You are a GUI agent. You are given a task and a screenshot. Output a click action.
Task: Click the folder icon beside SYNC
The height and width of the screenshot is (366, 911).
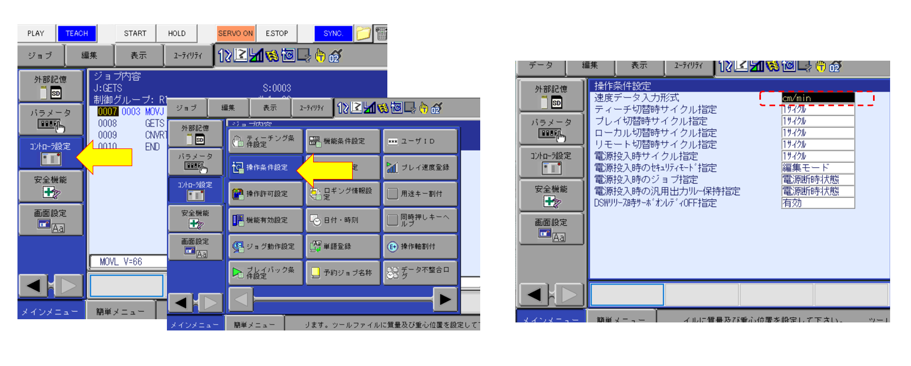(x=364, y=34)
